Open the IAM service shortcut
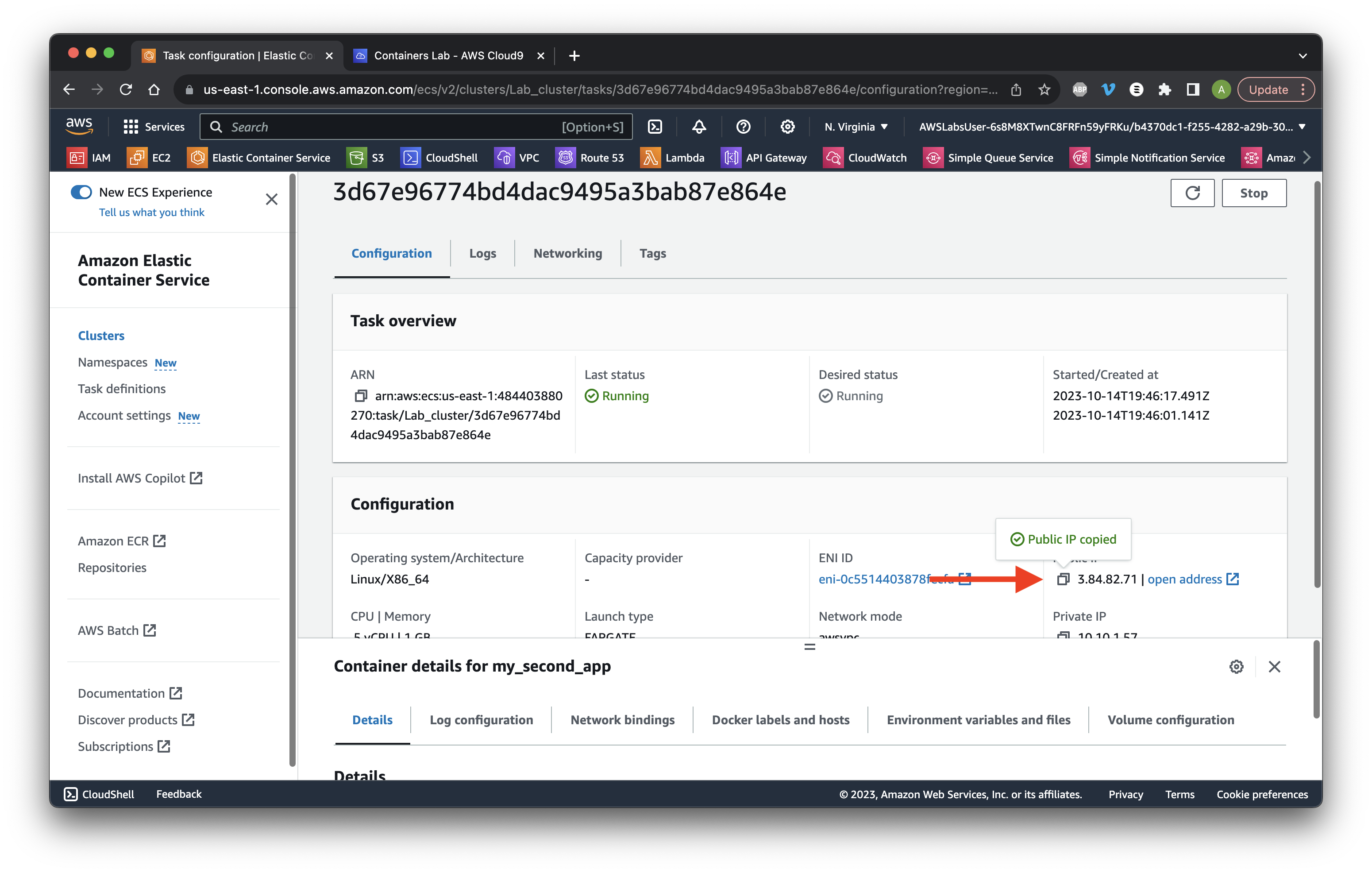Screen dimensions: 1372x873 [x=89, y=158]
